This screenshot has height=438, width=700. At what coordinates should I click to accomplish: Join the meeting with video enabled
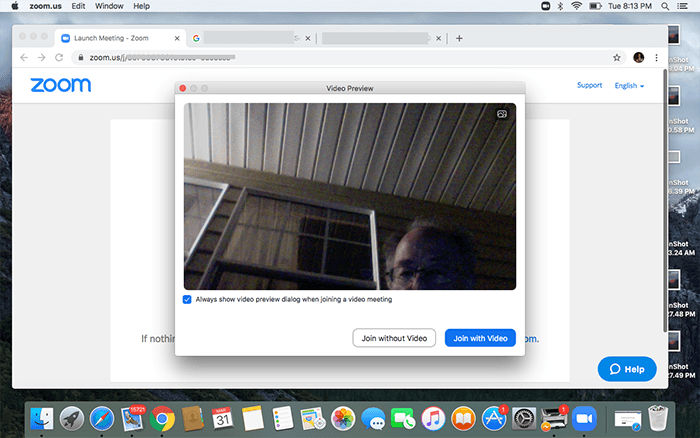[x=480, y=338]
